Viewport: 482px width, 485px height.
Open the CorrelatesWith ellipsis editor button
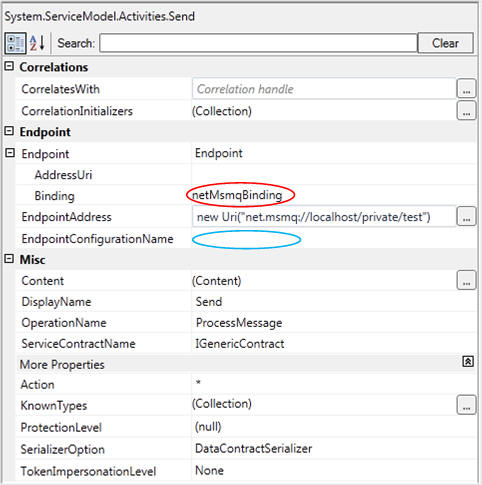pyautogui.click(x=466, y=89)
